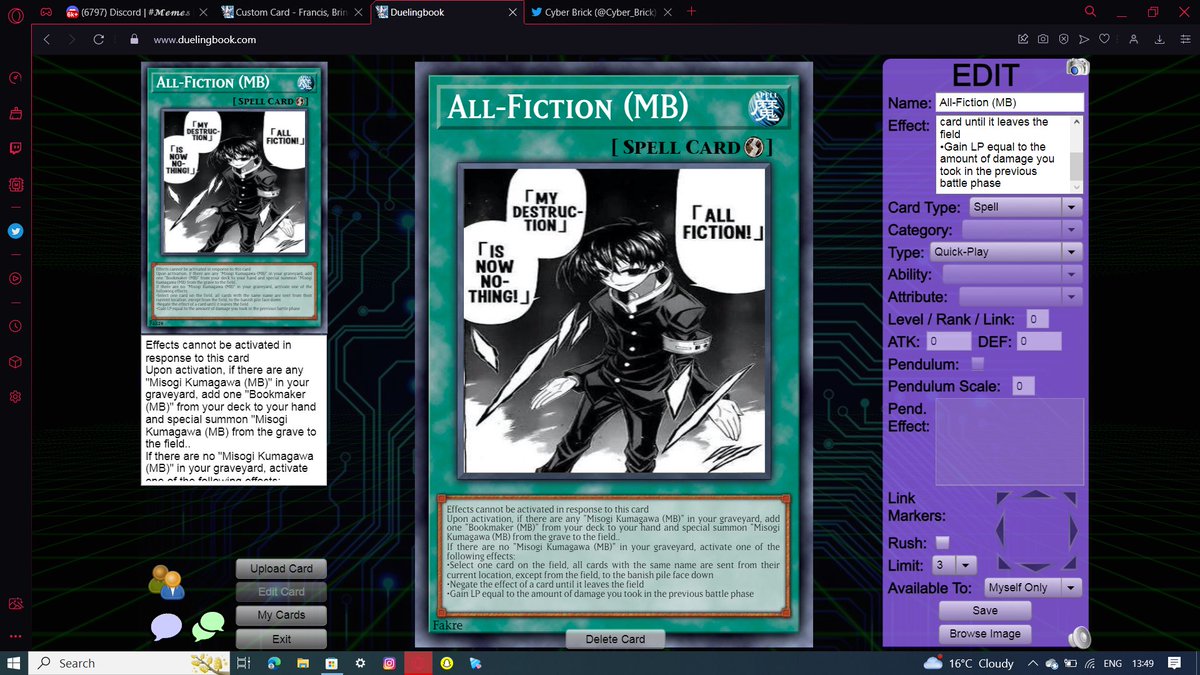Click the My Cards button

pyautogui.click(x=281, y=615)
